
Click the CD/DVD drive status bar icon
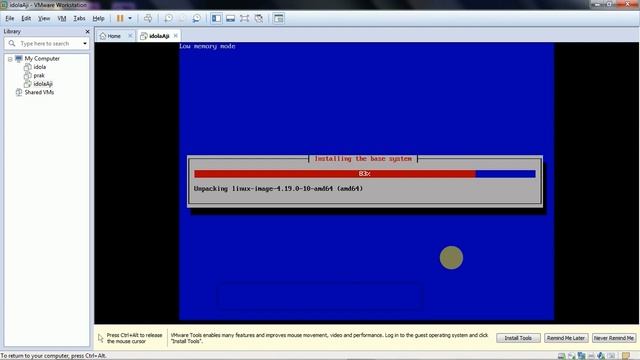pos(571,356)
